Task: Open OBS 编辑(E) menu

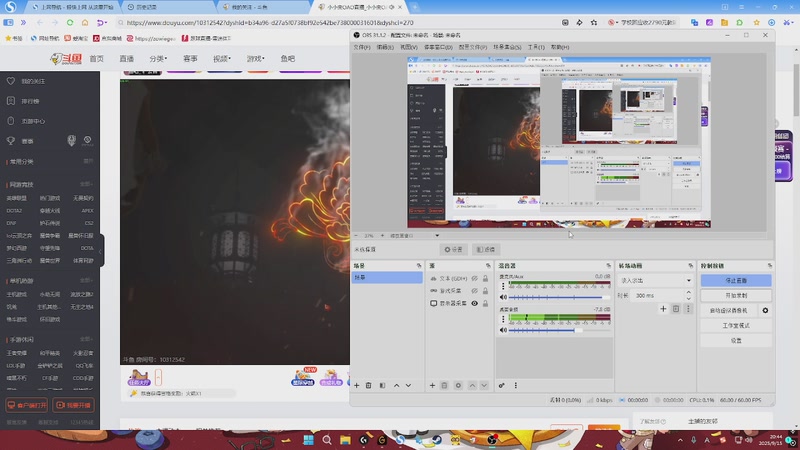Action: click(x=385, y=47)
